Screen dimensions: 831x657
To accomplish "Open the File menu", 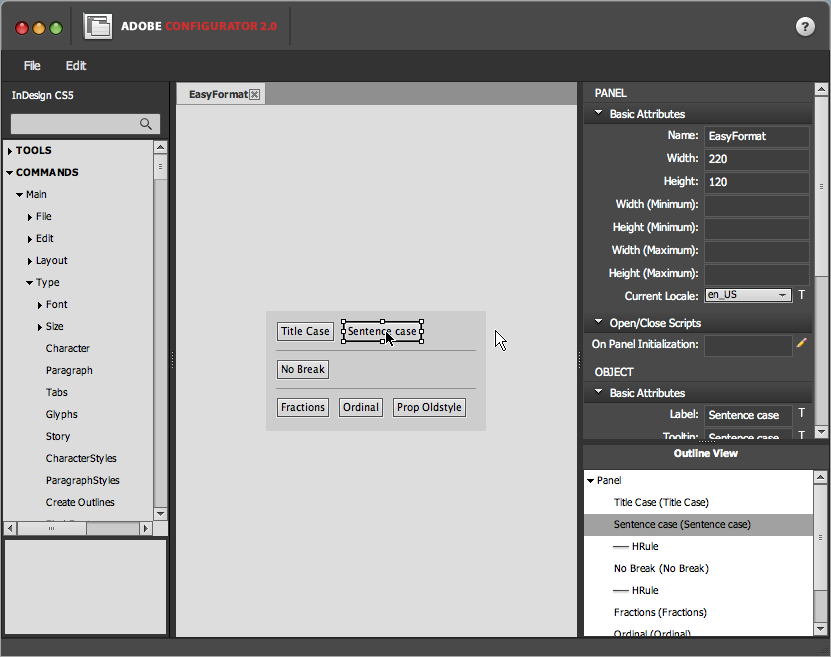I will click(32, 66).
